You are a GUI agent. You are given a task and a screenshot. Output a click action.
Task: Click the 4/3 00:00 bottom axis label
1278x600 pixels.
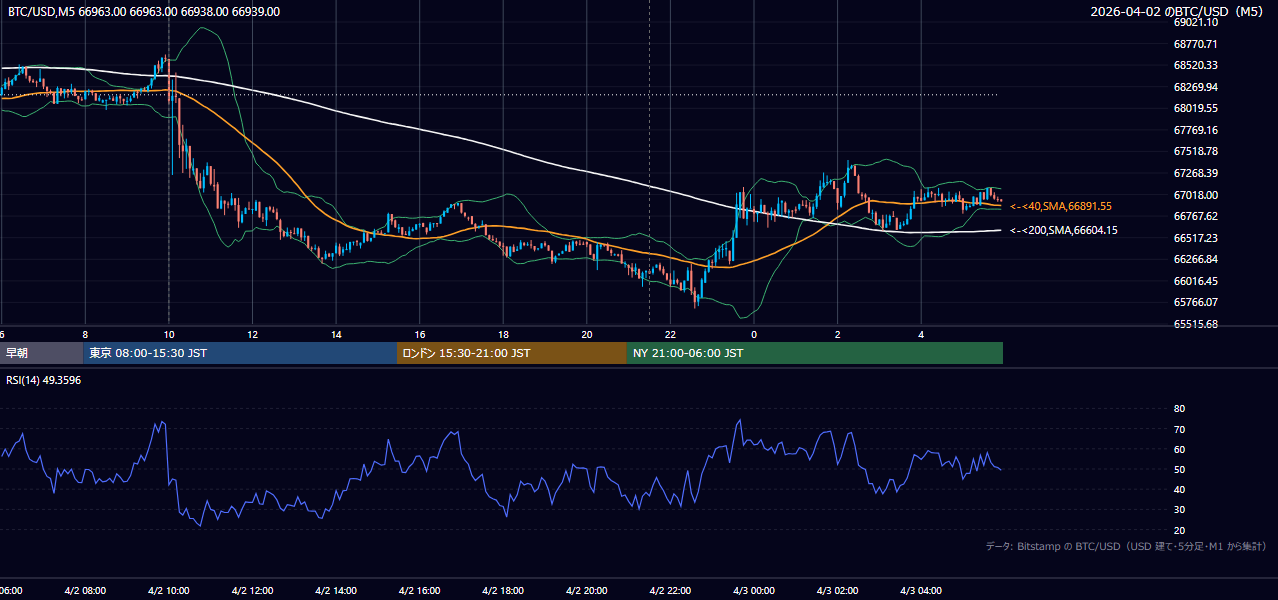point(754,591)
